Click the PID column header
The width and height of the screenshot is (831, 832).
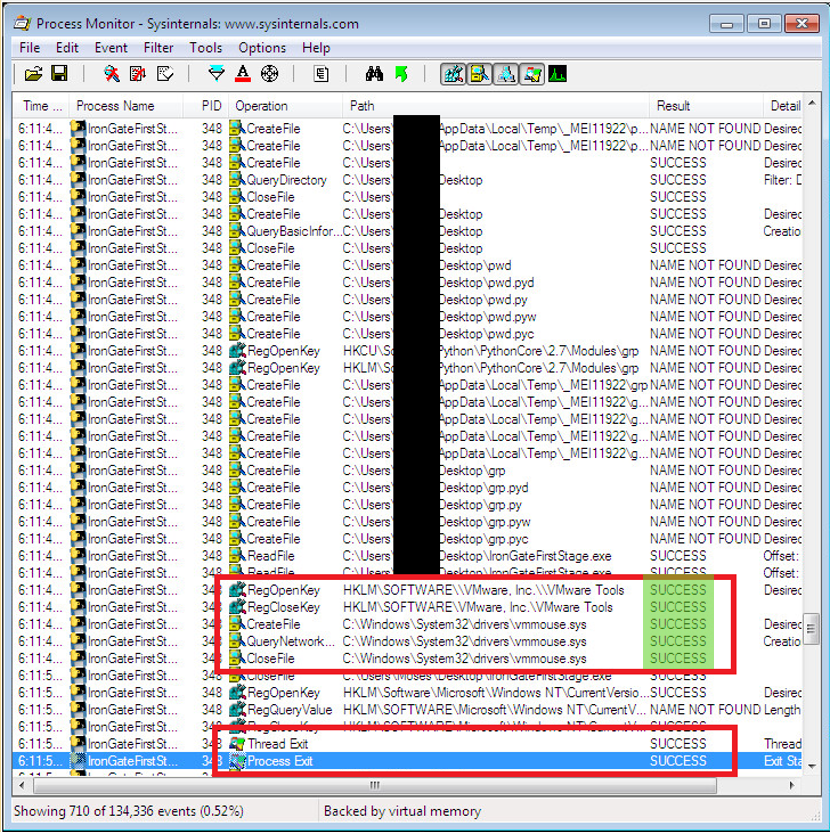pyautogui.click(x=206, y=106)
